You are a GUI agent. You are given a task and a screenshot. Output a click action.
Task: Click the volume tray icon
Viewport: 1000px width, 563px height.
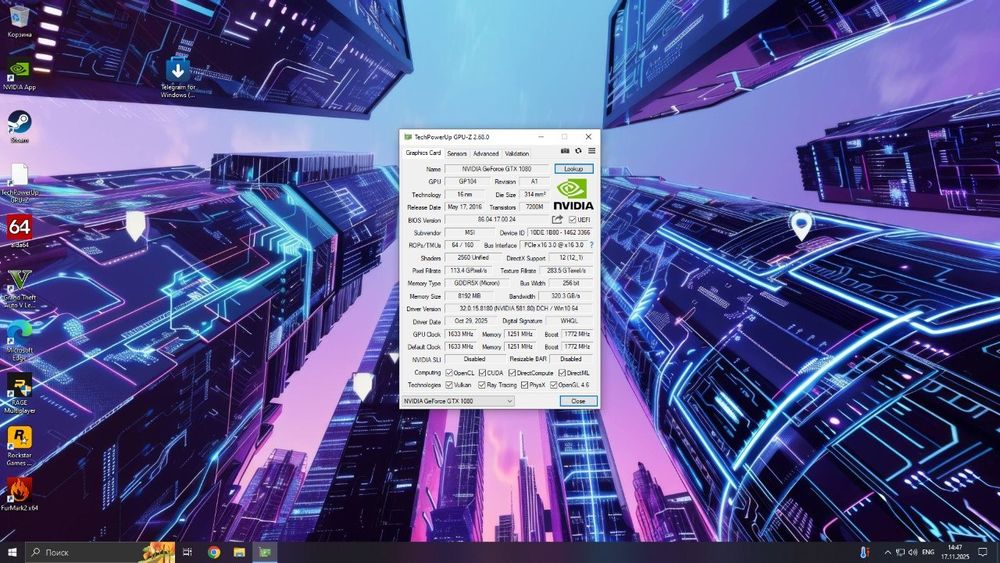tap(913, 552)
